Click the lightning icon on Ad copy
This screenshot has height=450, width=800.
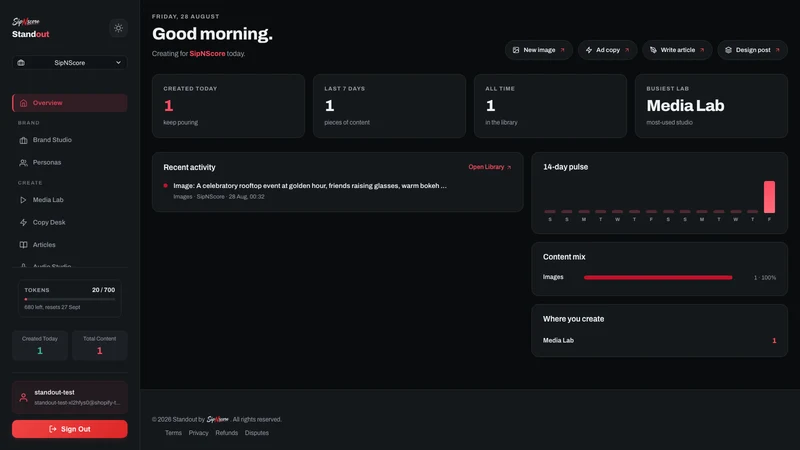[589, 50]
